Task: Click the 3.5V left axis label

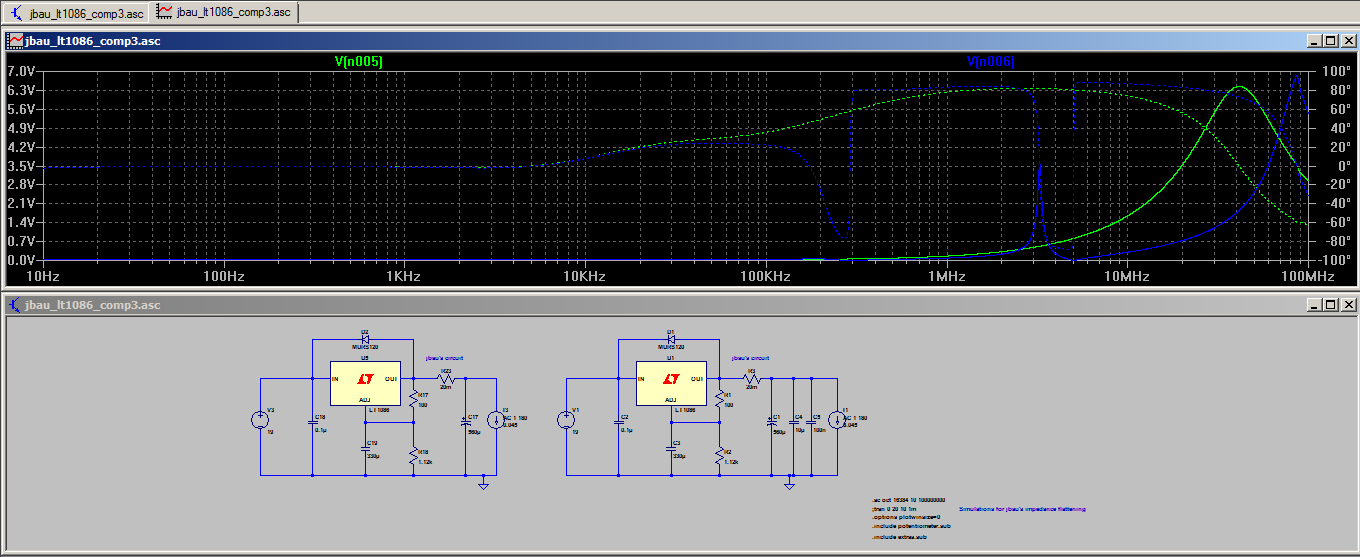Action: pos(21,166)
